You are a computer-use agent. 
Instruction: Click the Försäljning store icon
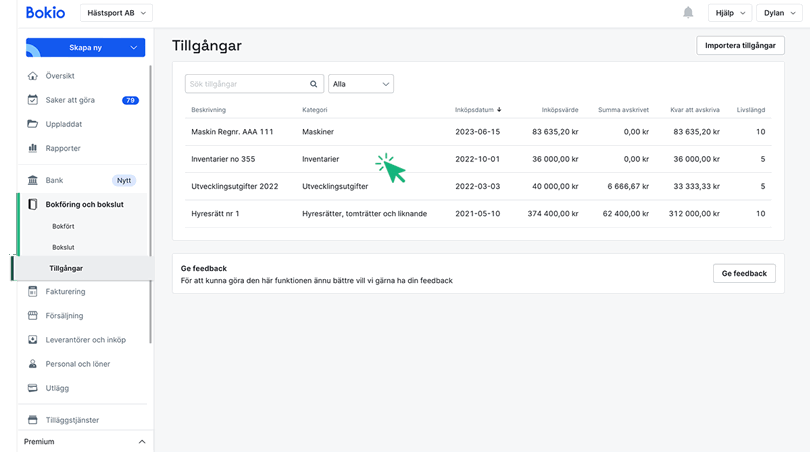click(x=33, y=316)
